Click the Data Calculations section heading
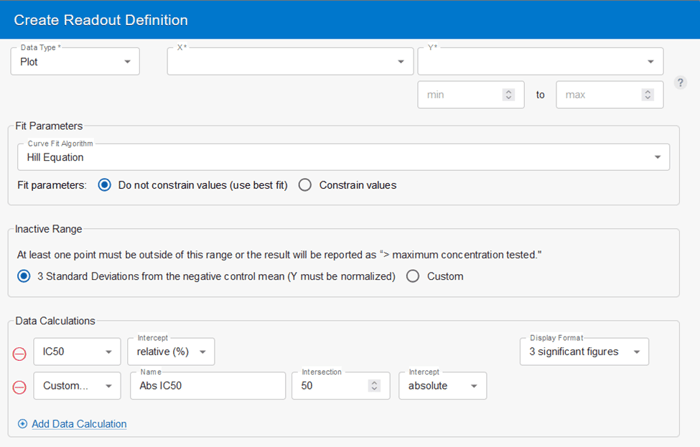 click(x=55, y=321)
